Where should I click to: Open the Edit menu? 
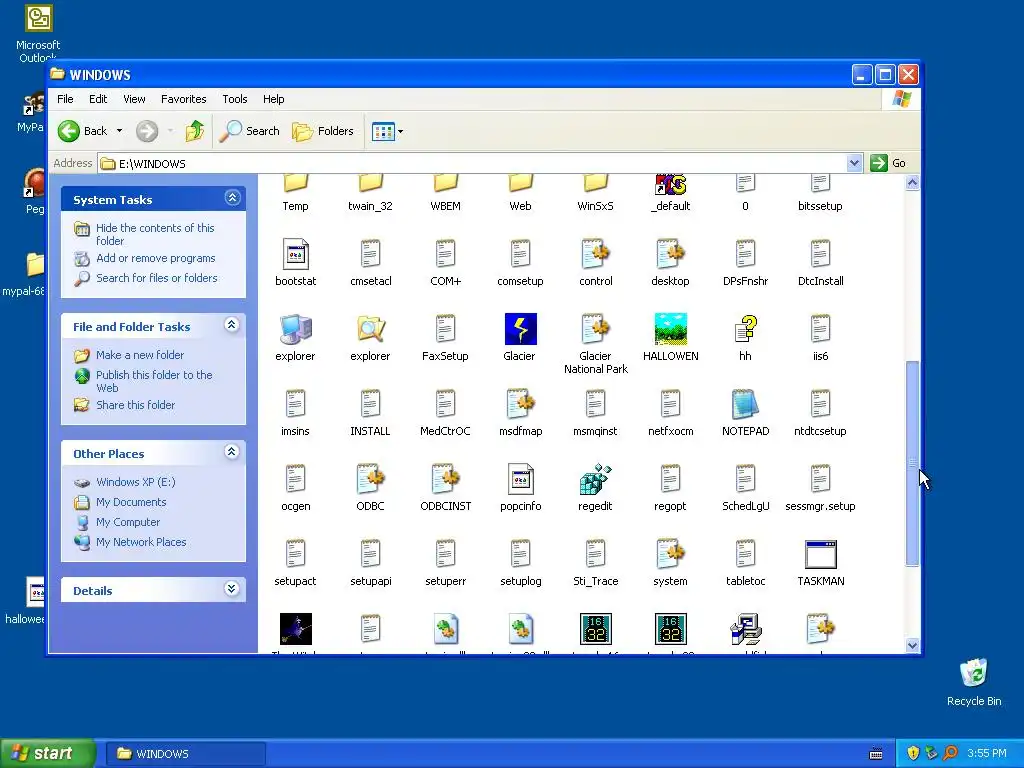98,99
